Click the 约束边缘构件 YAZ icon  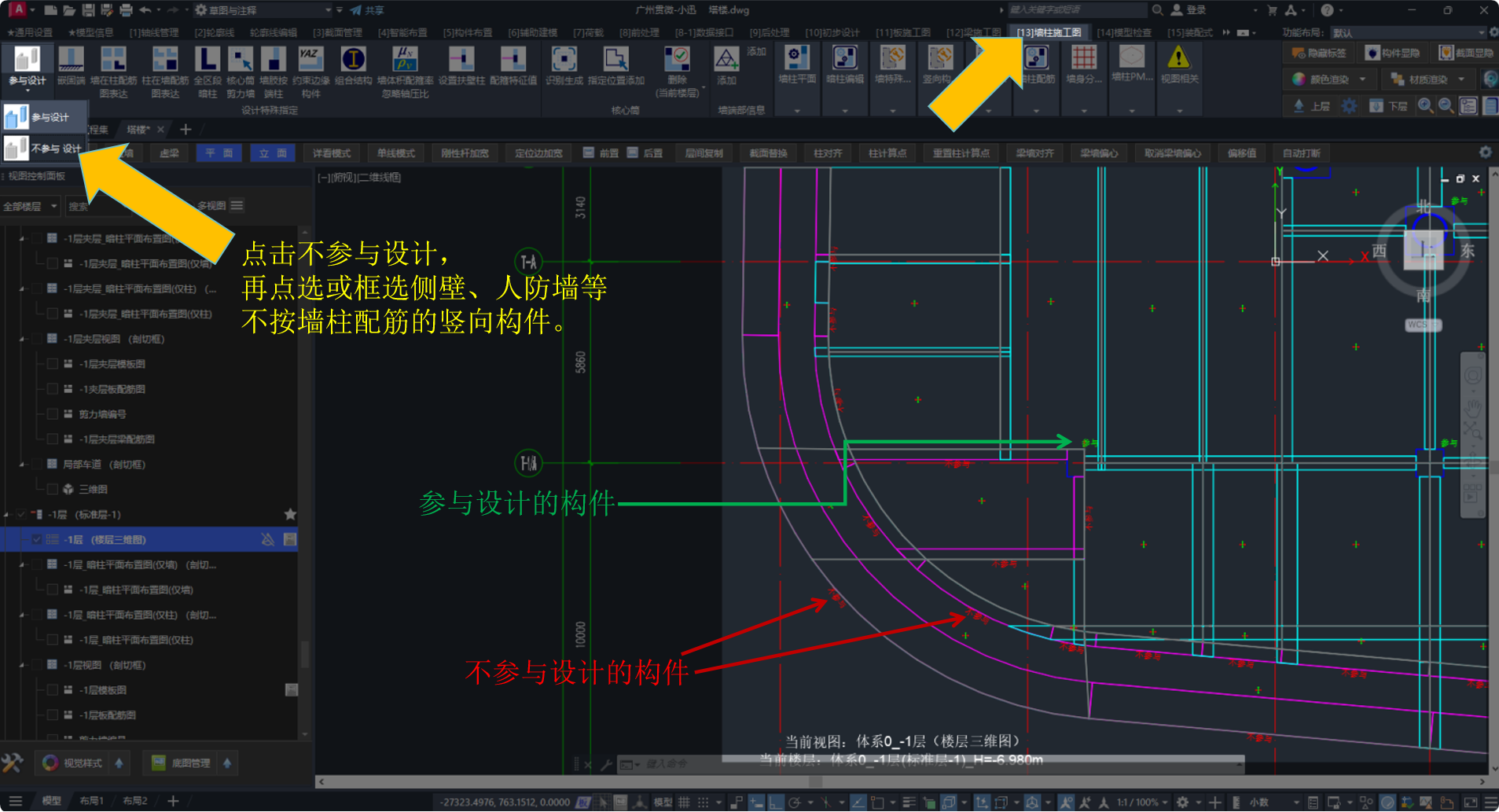click(x=310, y=60)
